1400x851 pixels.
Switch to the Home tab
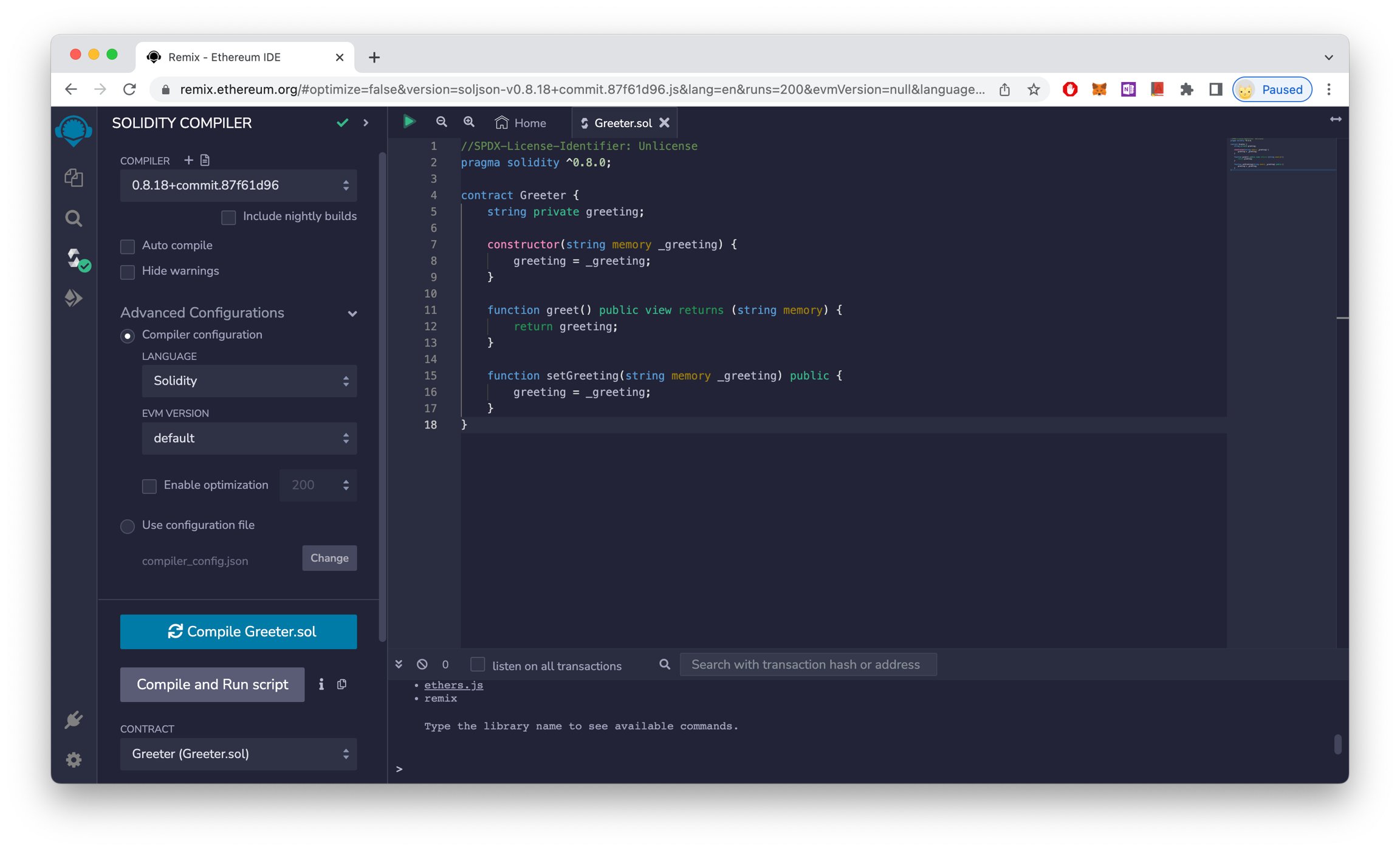tap(521, 123)
